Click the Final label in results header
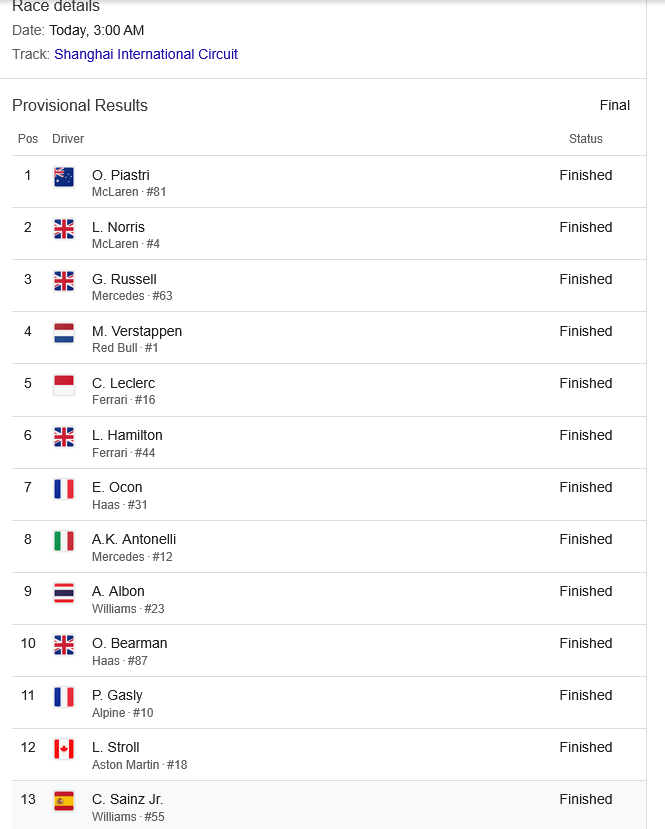Screen dimensions: 665x829 (x=615, y=106)
